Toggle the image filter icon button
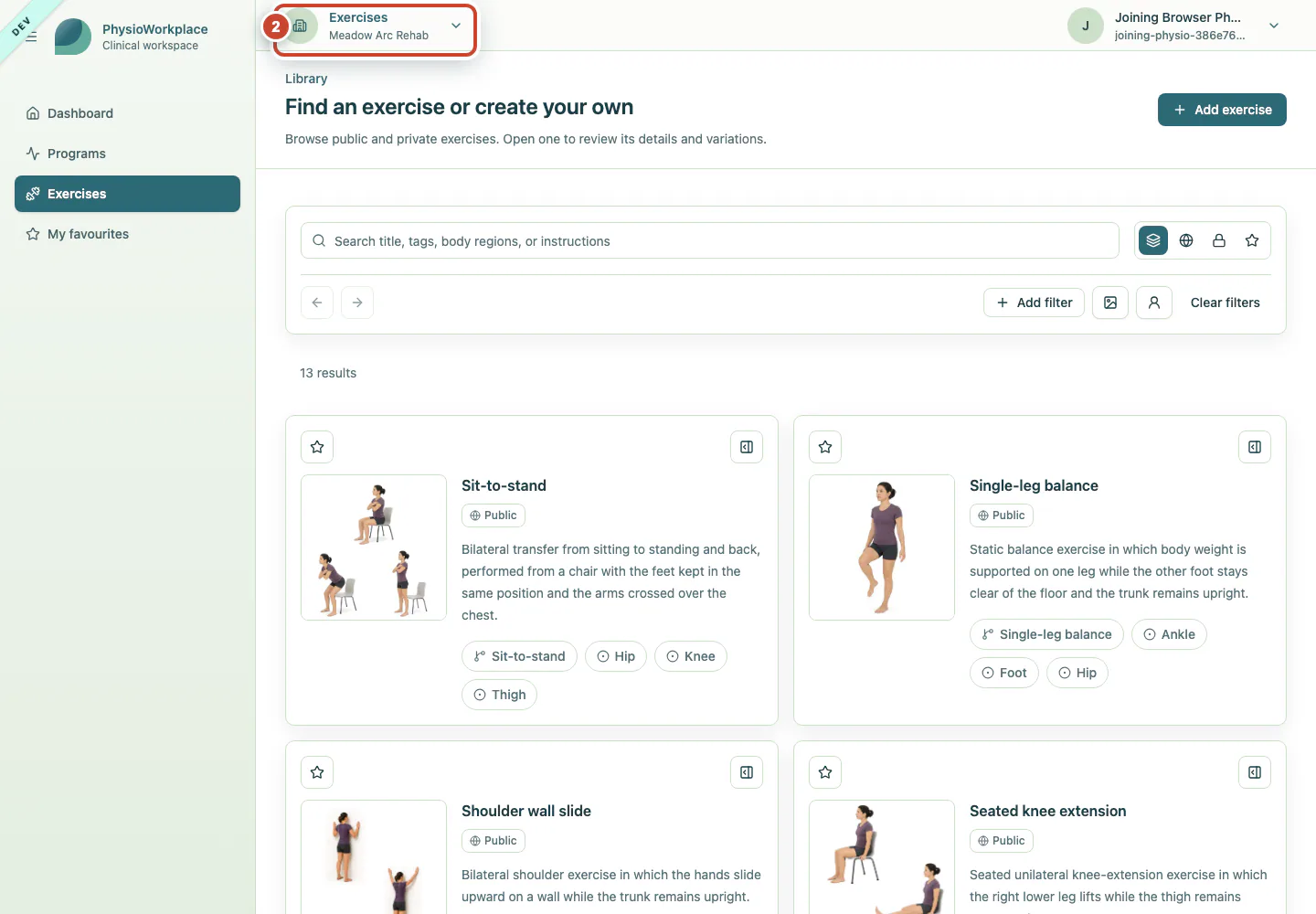 (x=1110, y=303)
